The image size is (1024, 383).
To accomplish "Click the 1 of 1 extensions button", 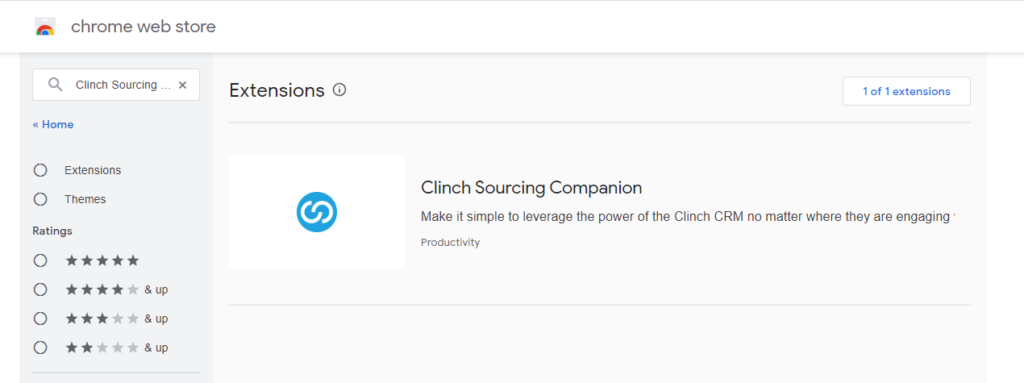I will (x=906, y=92).
